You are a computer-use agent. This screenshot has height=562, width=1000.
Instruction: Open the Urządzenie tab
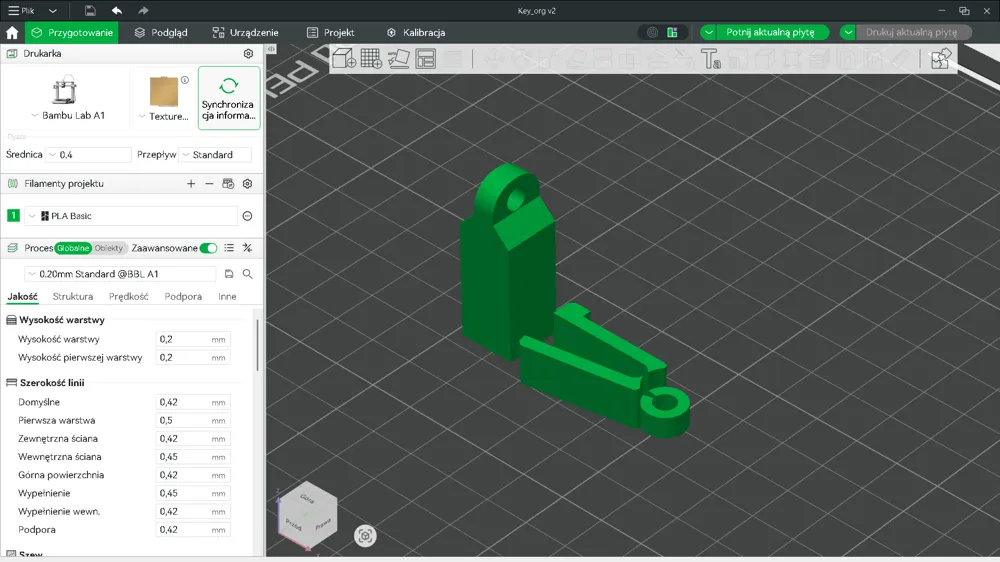(x=246, y=33)
